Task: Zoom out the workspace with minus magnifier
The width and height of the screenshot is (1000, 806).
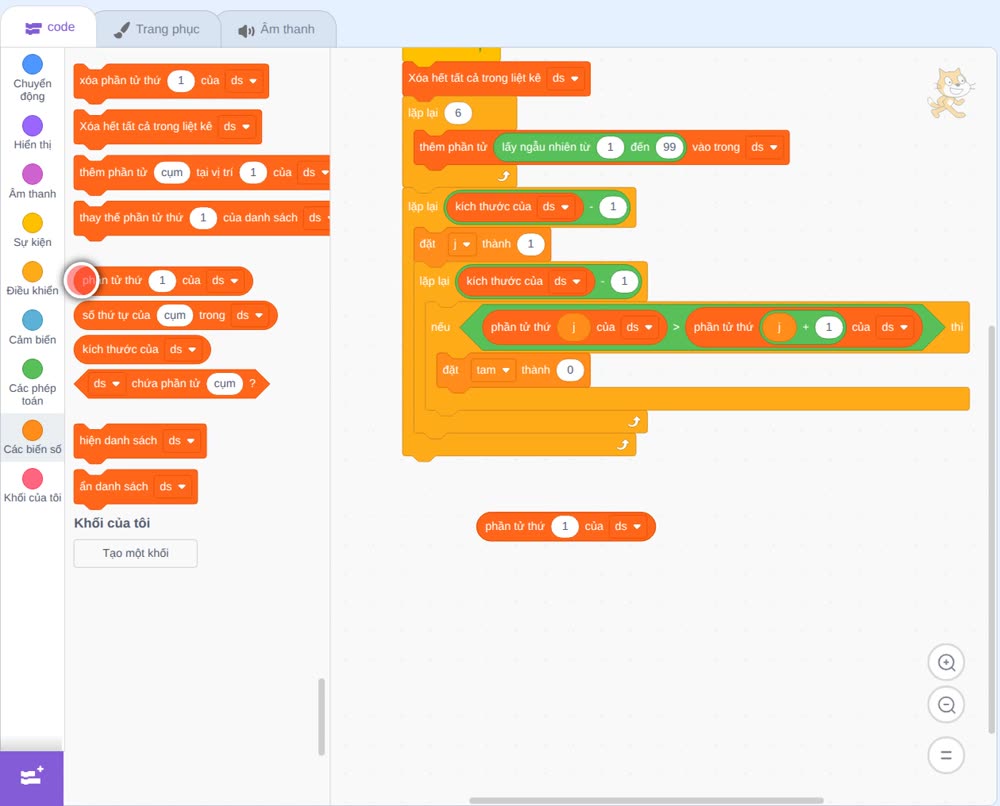Action: click(946, 705)
